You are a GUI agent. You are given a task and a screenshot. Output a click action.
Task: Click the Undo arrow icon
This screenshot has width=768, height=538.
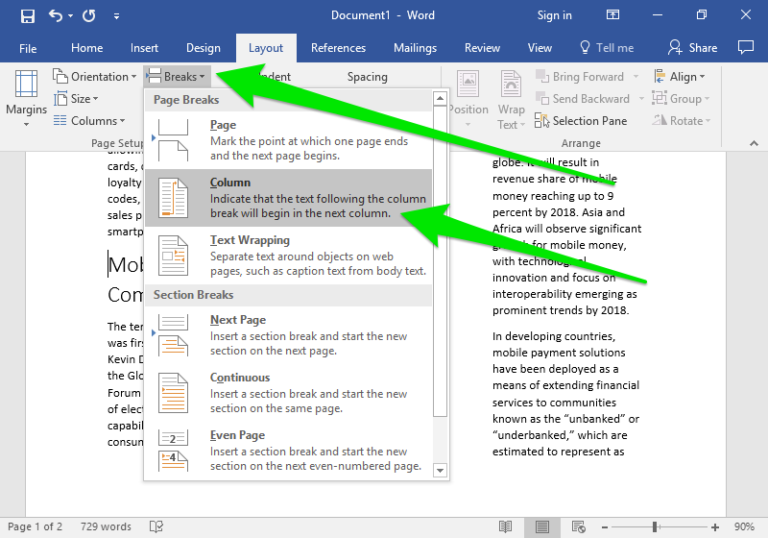pyautogui.click(x=55, y=16)
